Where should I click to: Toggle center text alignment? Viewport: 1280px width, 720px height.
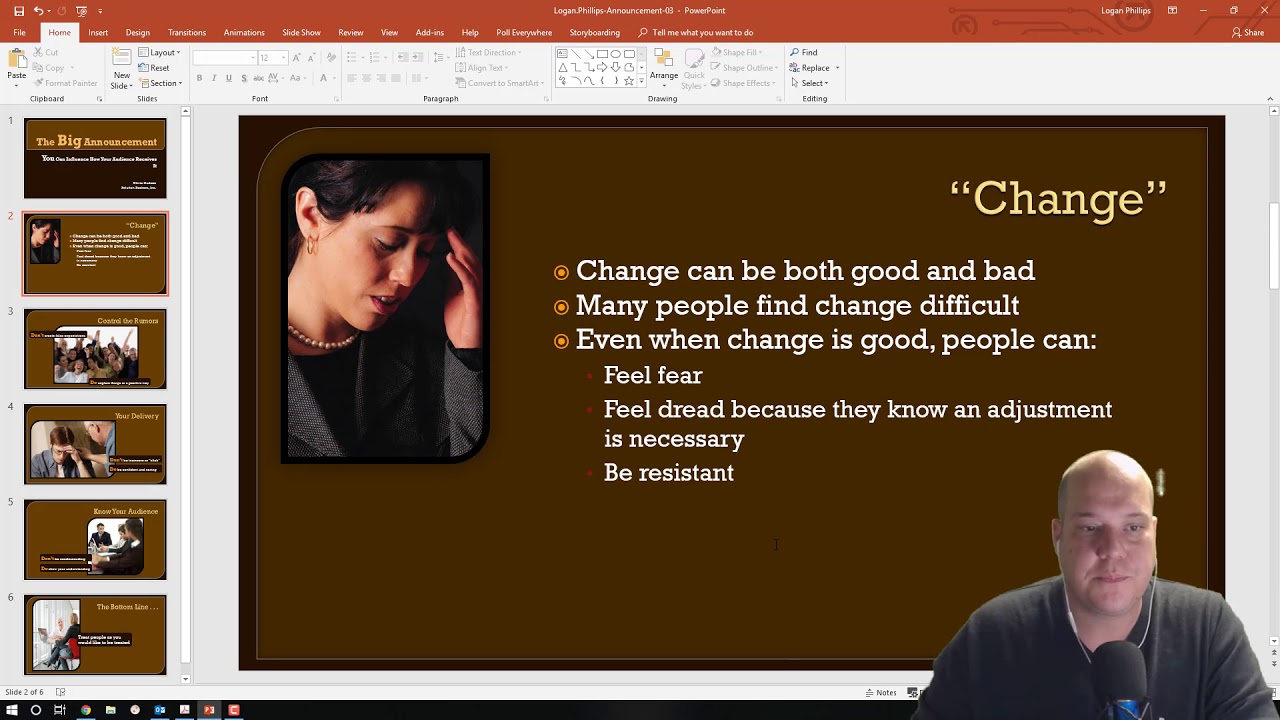click(366, 78)
